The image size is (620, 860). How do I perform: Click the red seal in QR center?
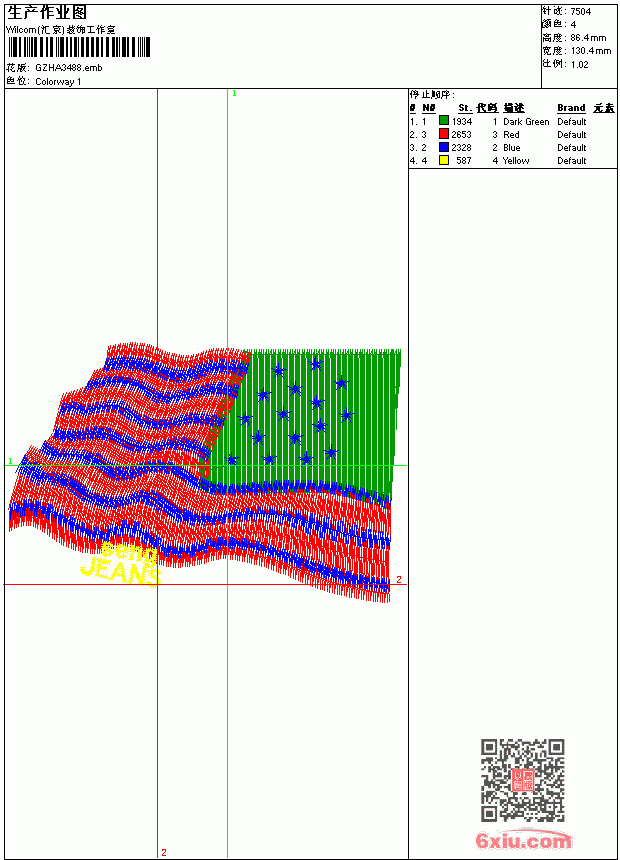point(523,780)
